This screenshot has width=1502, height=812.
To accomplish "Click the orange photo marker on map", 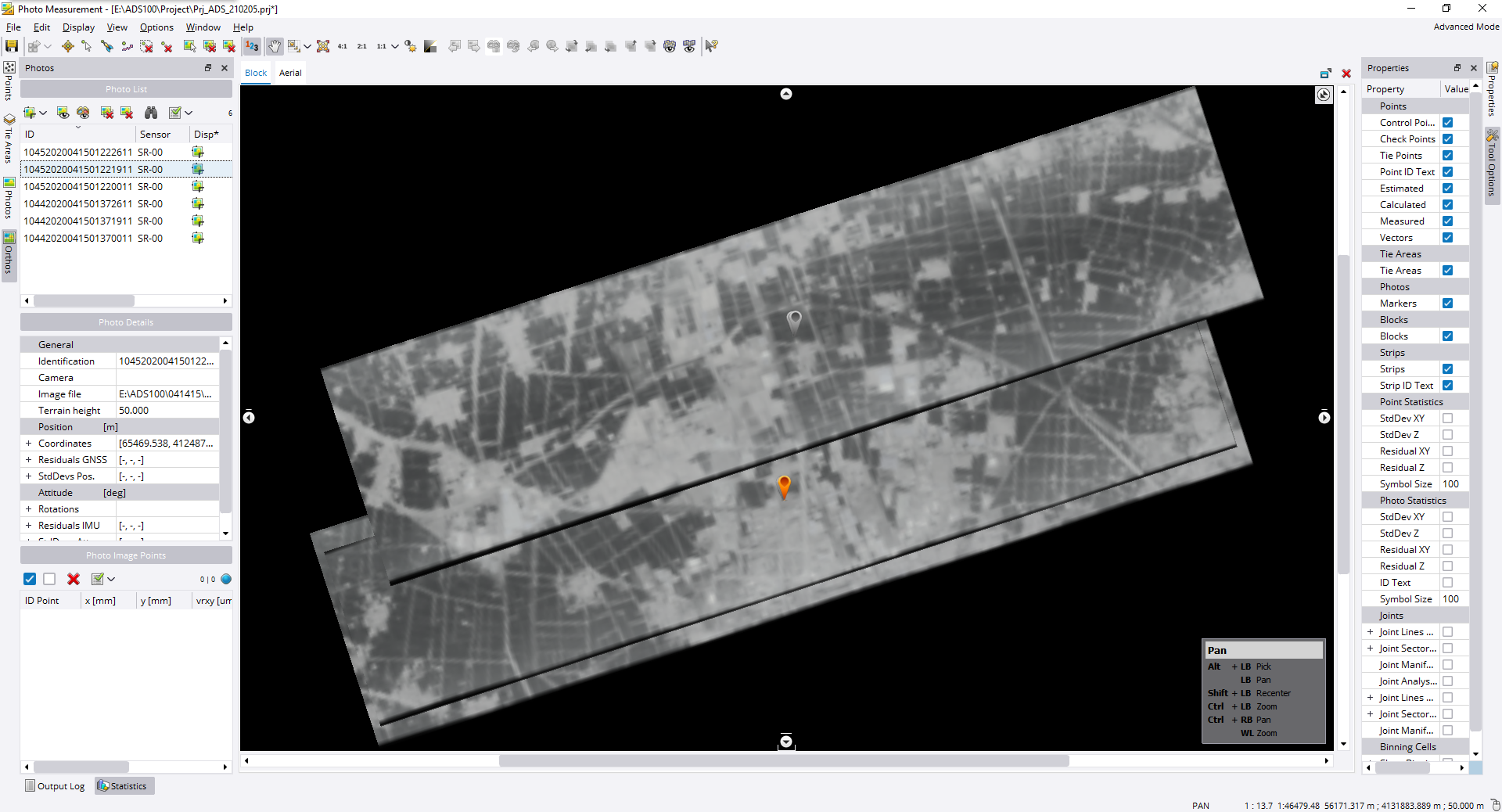I will pos(785,486).
